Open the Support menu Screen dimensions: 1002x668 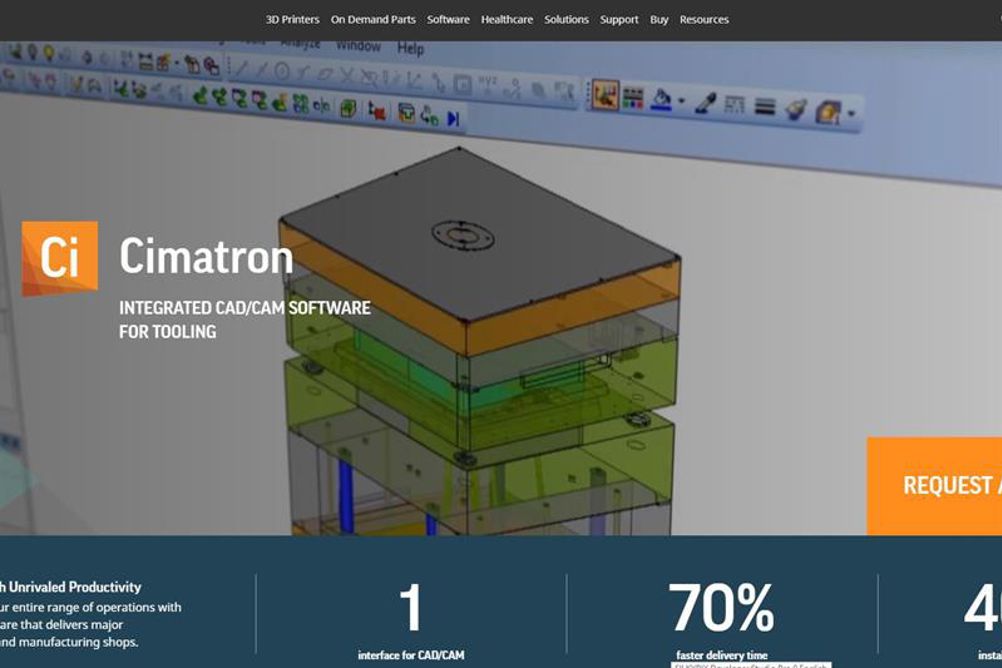619,20
